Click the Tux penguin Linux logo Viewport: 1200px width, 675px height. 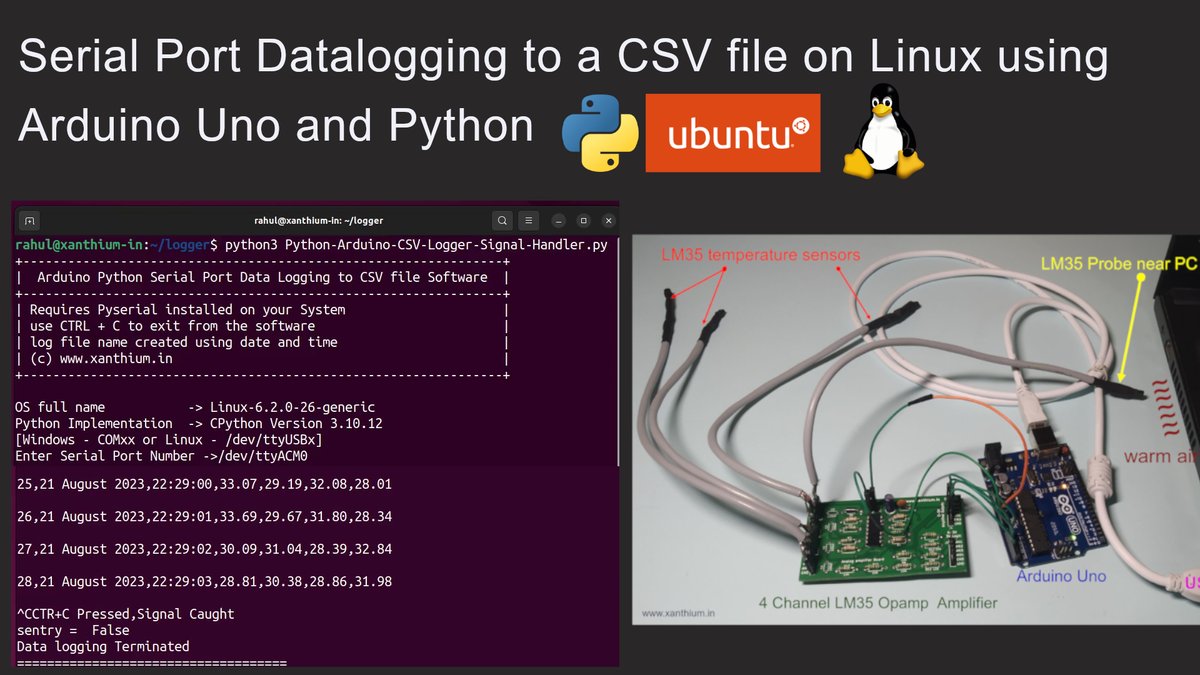pyautogui.click(x=883, y=131)
